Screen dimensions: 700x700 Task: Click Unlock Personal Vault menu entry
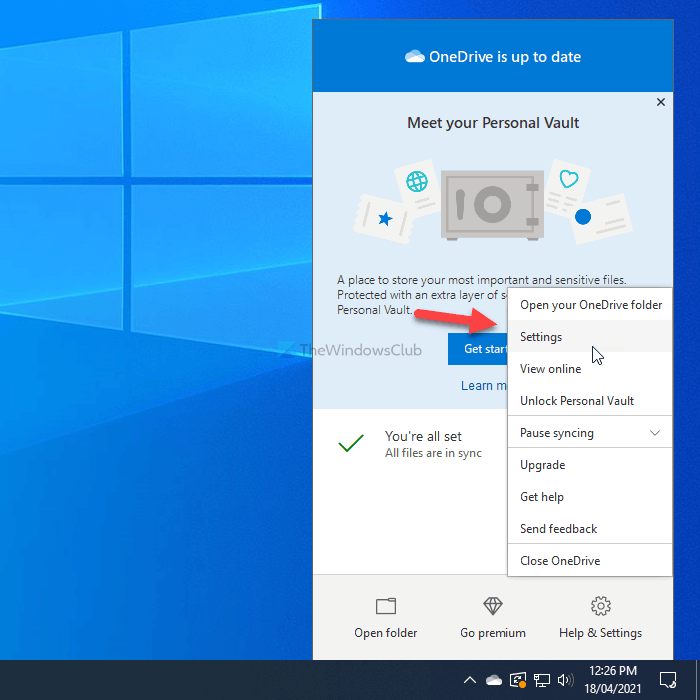[x=577, y=401]
